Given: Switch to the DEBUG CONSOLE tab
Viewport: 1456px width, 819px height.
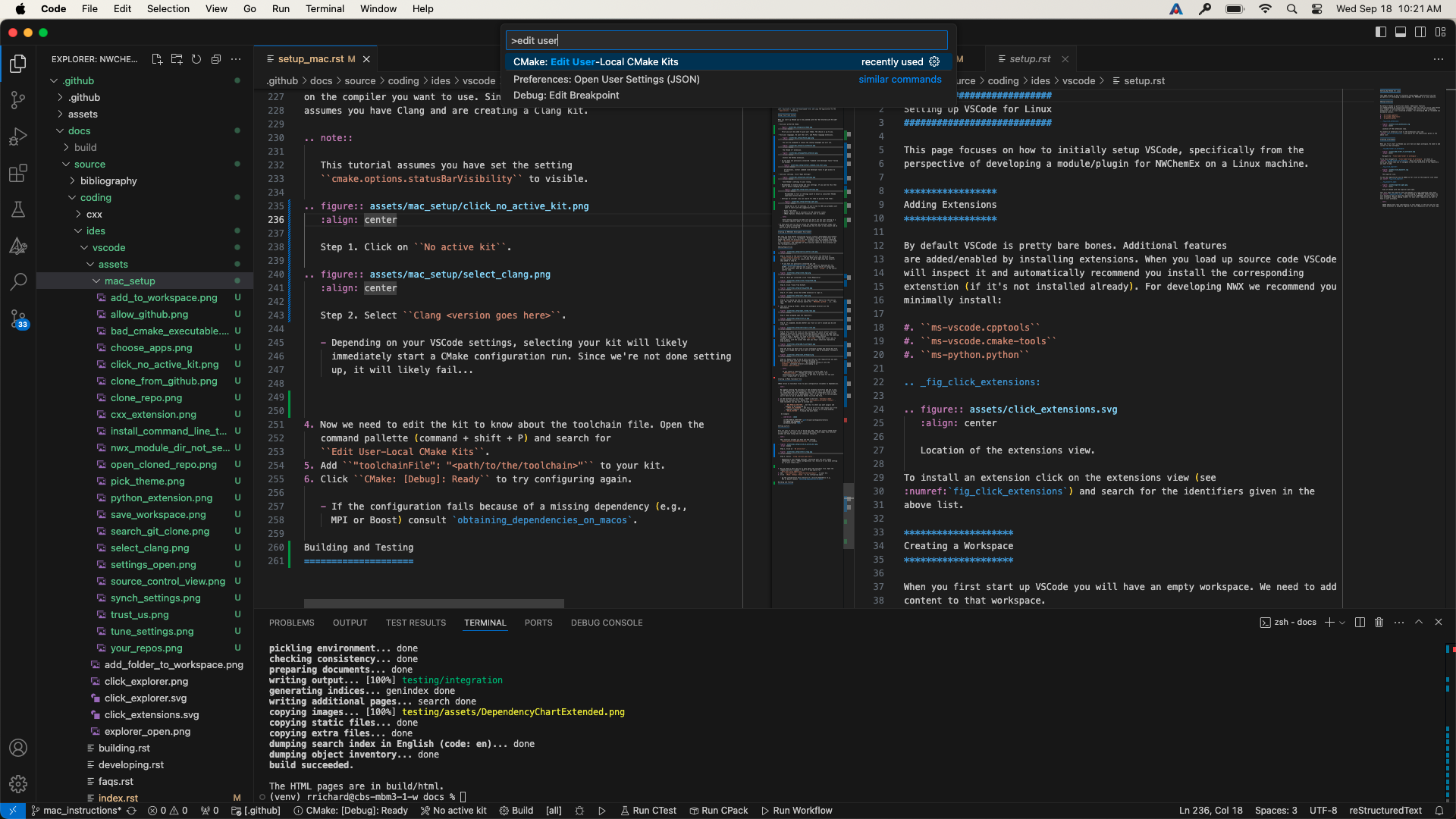Looking at the screenshot, I should [607, 623].
